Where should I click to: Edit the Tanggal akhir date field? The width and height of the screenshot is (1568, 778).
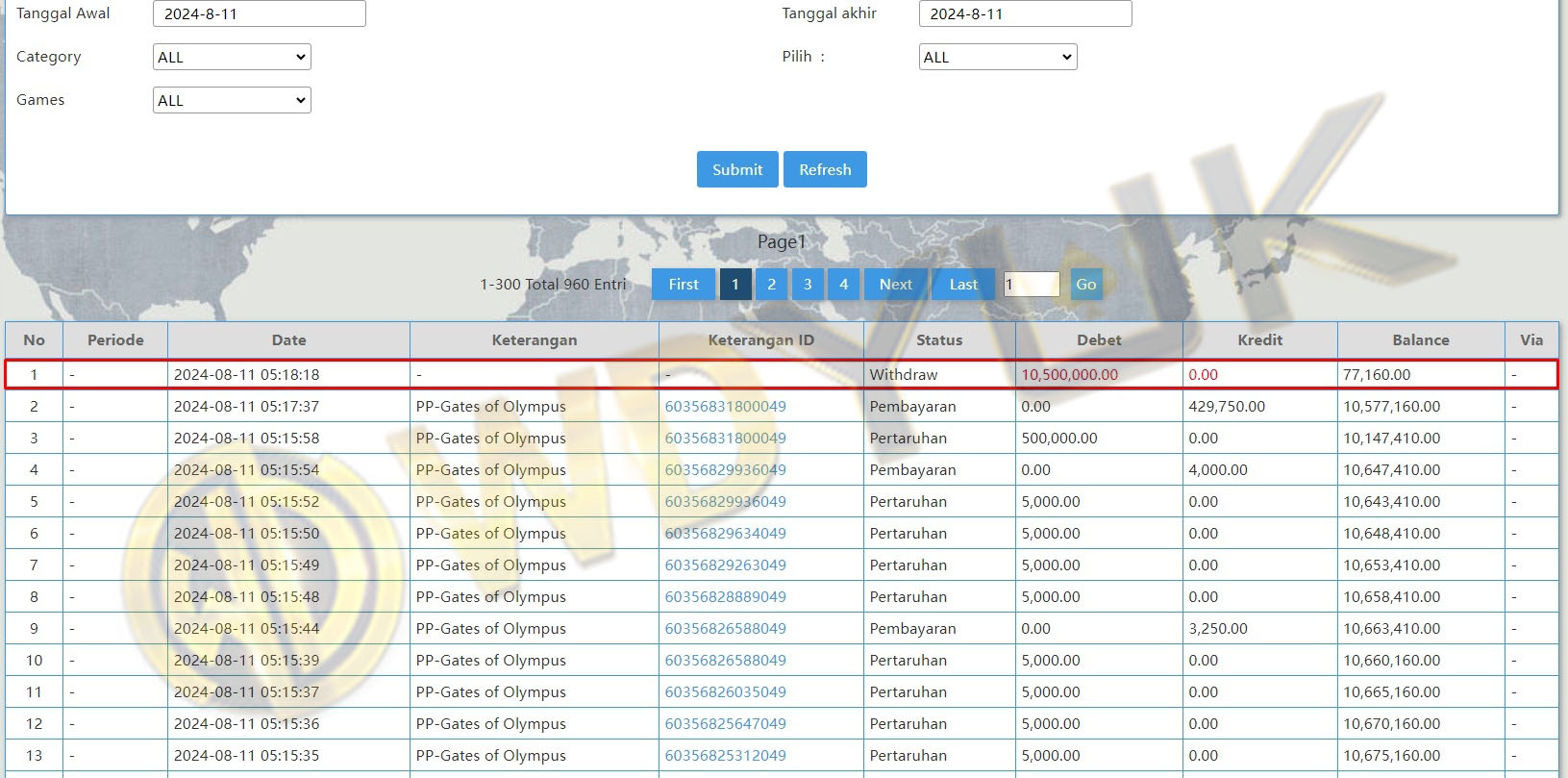click(1026, 13)
